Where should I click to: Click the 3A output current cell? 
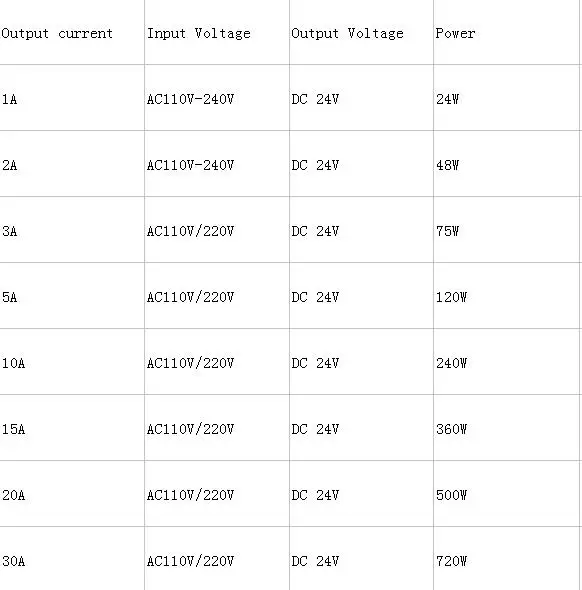[x=72, y=230]
